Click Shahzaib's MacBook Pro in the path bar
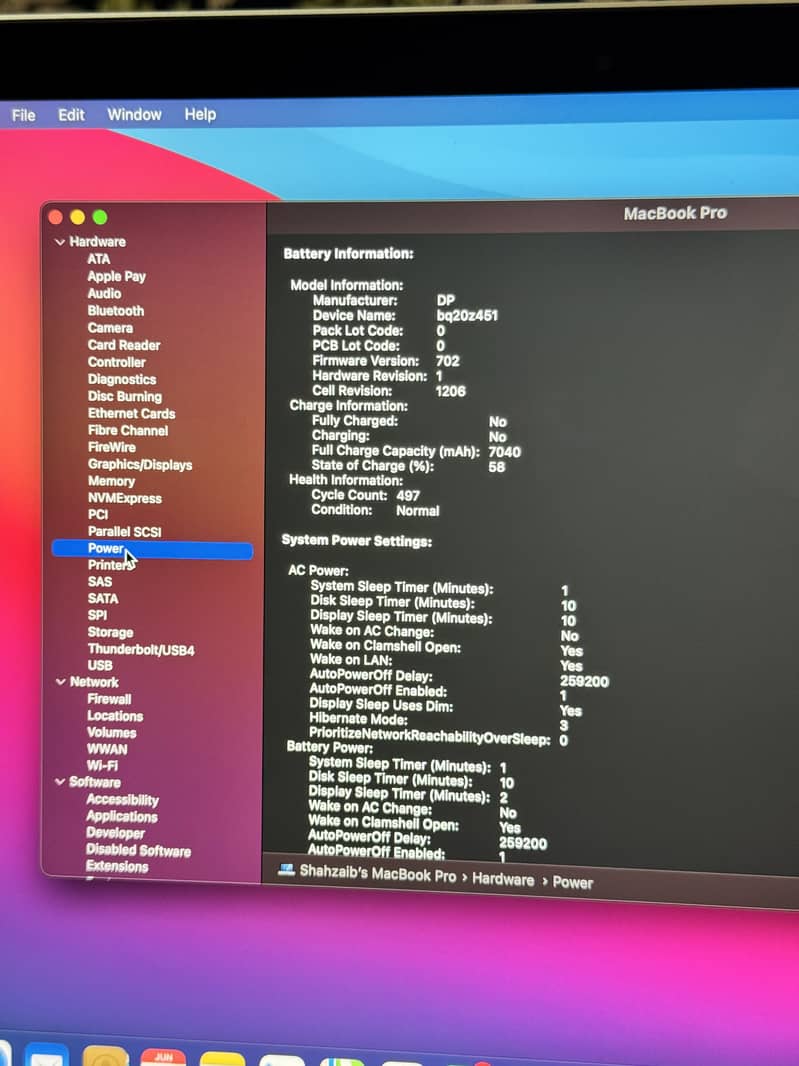 point(377,874)
